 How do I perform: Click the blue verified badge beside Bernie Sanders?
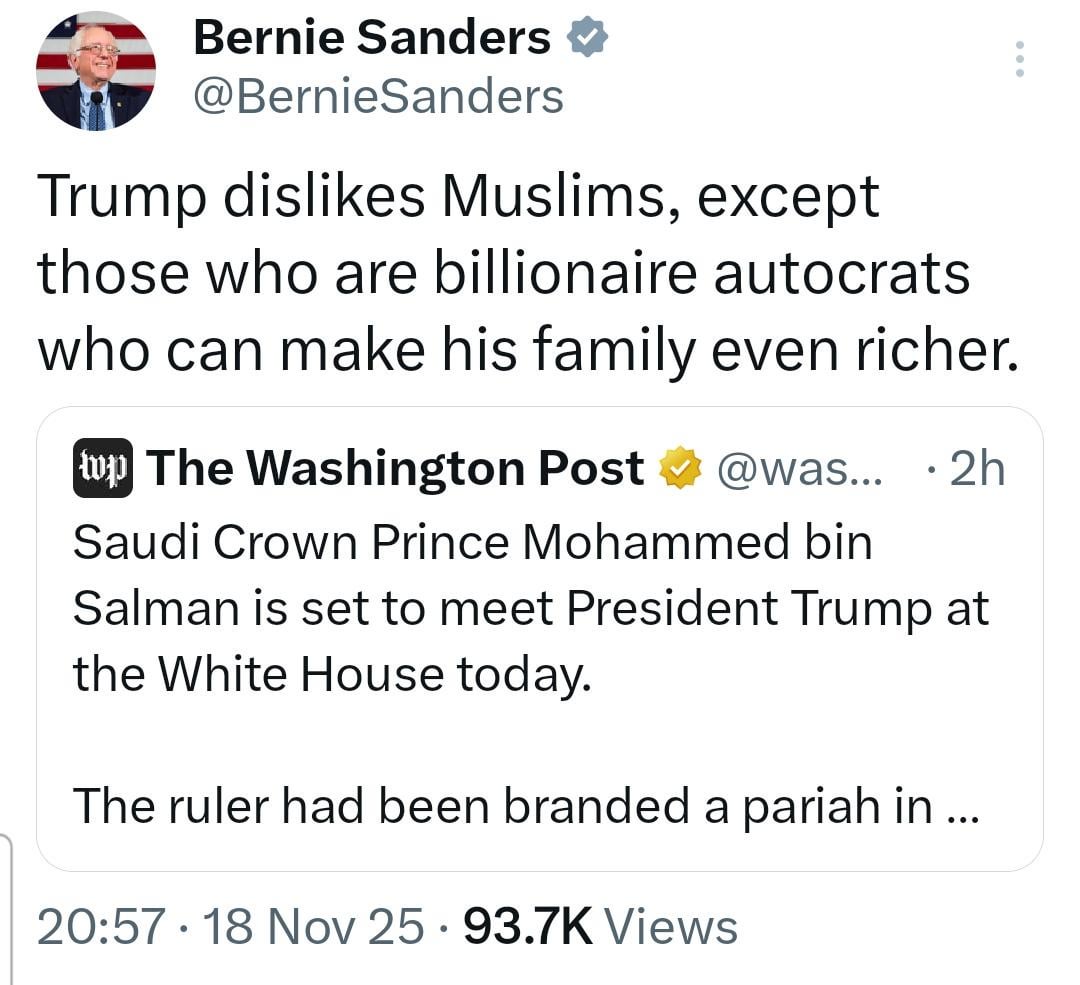(586, 38)
